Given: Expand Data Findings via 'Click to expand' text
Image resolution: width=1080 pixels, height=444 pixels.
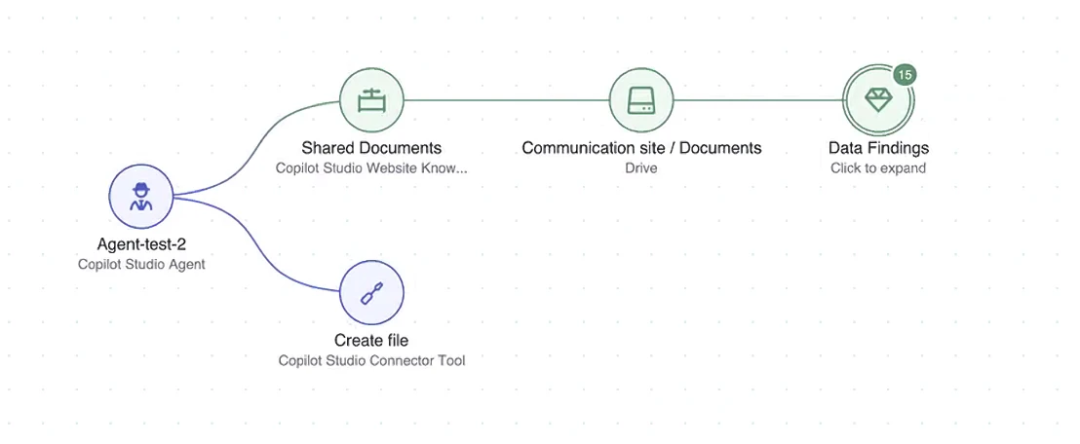Looking at the screenshot, I should pyautogui.click(x=878, y=168).
